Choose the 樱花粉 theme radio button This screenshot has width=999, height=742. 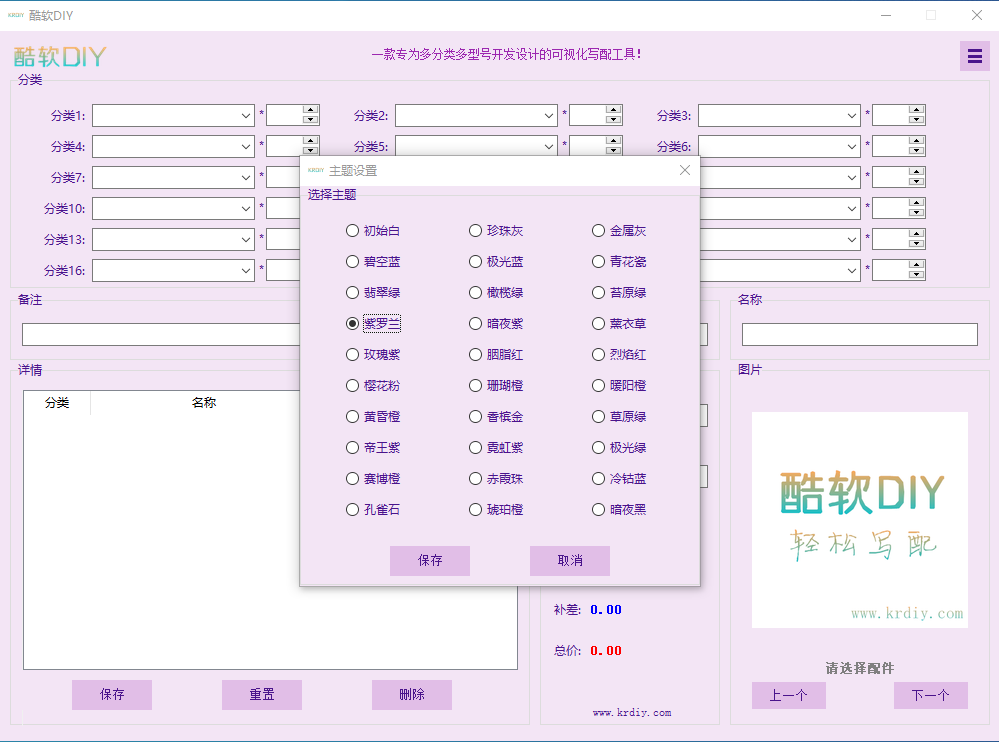[352, 386]
